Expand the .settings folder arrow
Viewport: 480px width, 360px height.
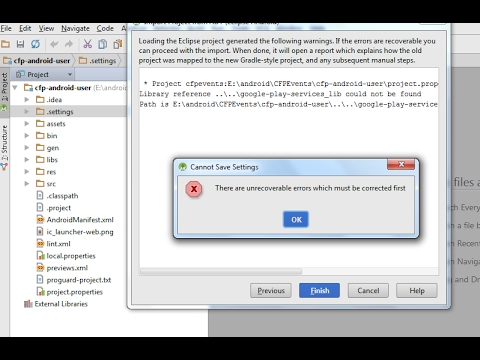point(27,111)
